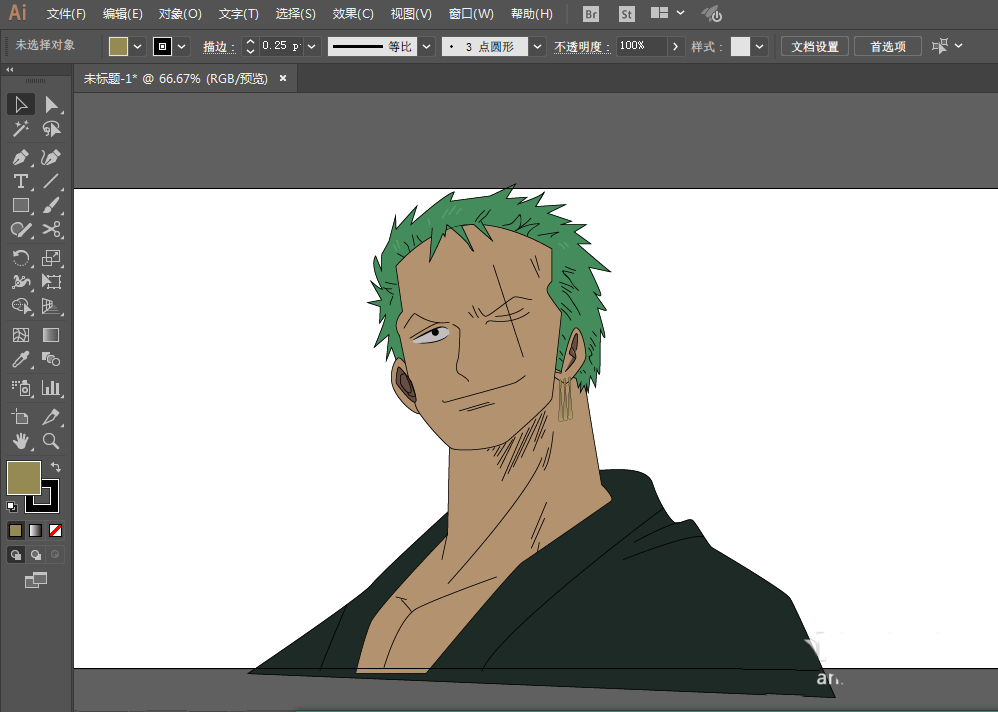This screenshot has height=712, width=998.
Task: Click the 首选项 button
Action: [888, 46]
